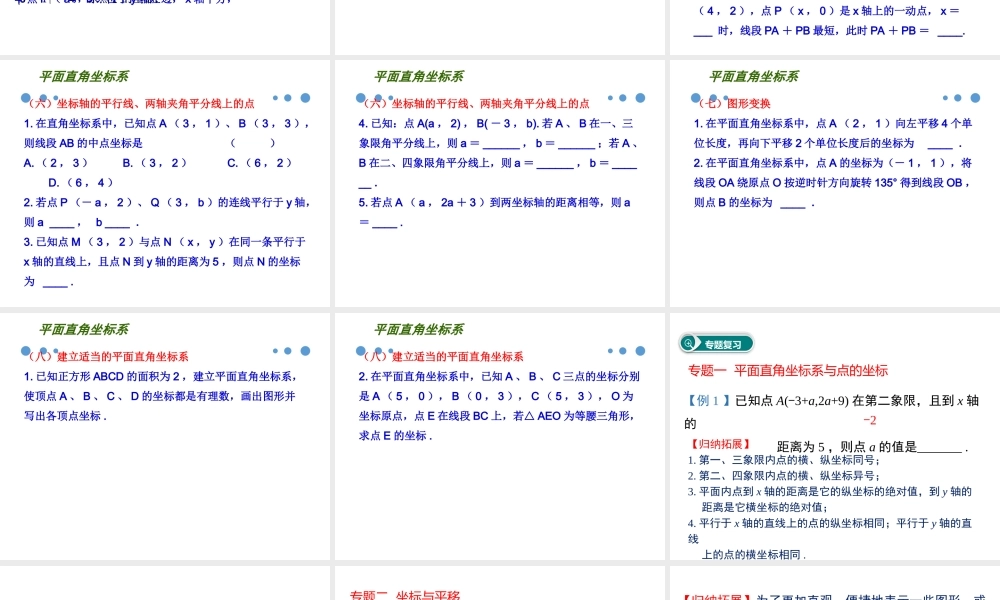Image resolution: width=1000 pixels, height=600 pixels.
Task: Open the 专题复习 section tab
Action: coord(717,343)
